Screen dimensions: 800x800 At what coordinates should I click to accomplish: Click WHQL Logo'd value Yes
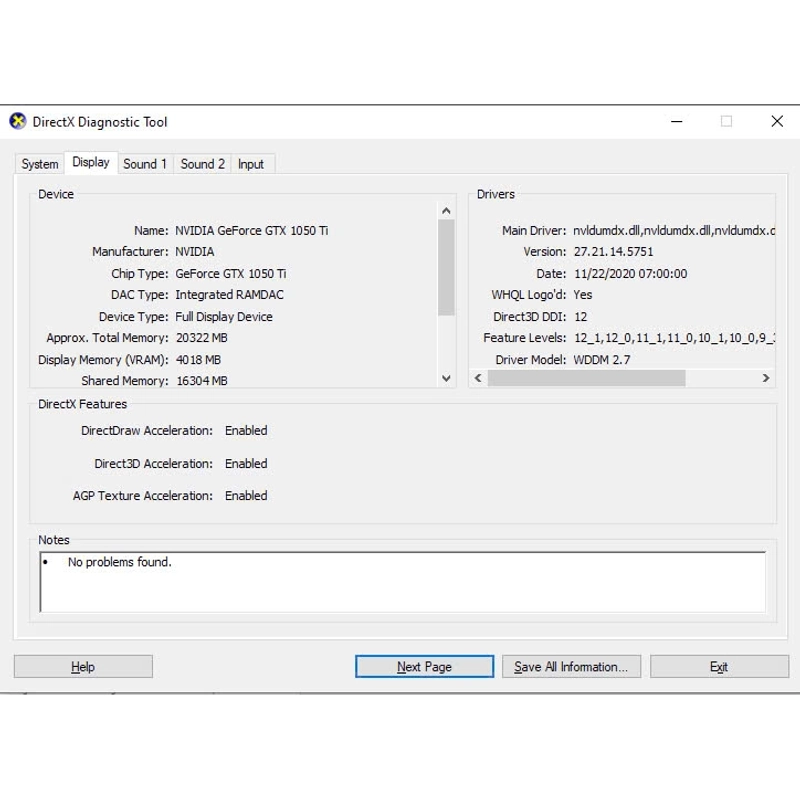(x=583, y=295)
